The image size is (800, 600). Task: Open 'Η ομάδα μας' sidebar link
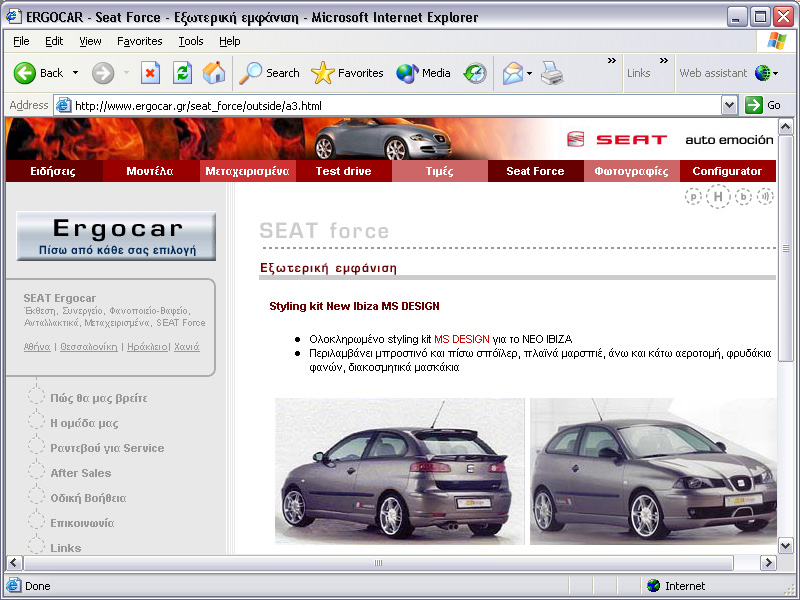(84, 423)
